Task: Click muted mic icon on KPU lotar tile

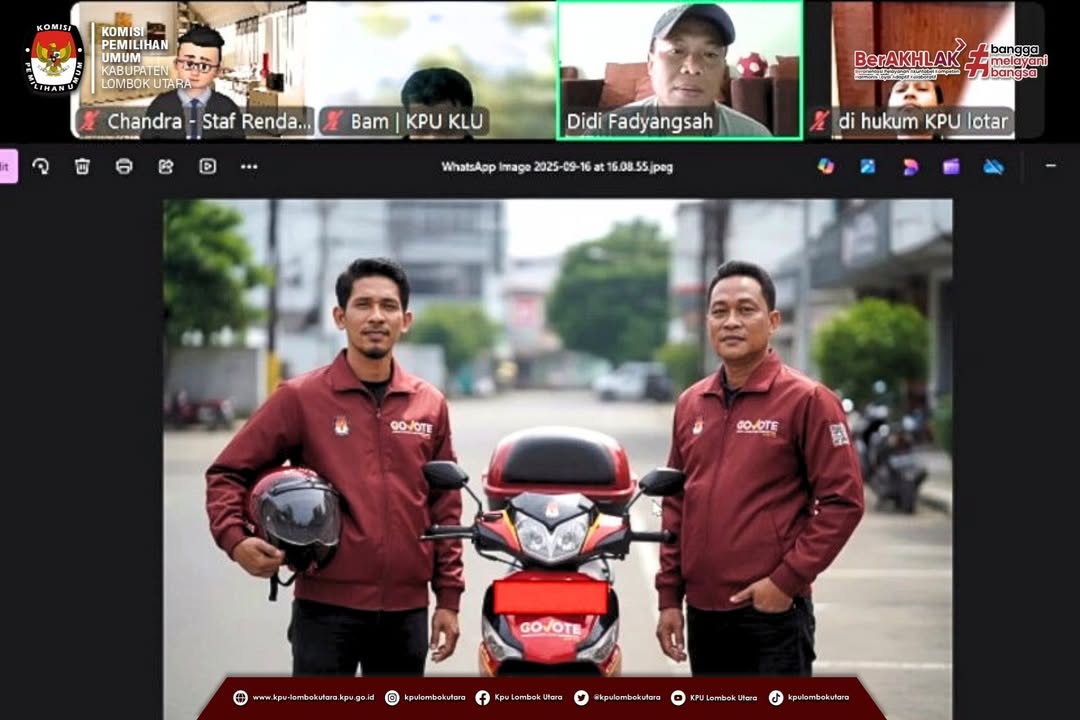Action: click(820, 122)
